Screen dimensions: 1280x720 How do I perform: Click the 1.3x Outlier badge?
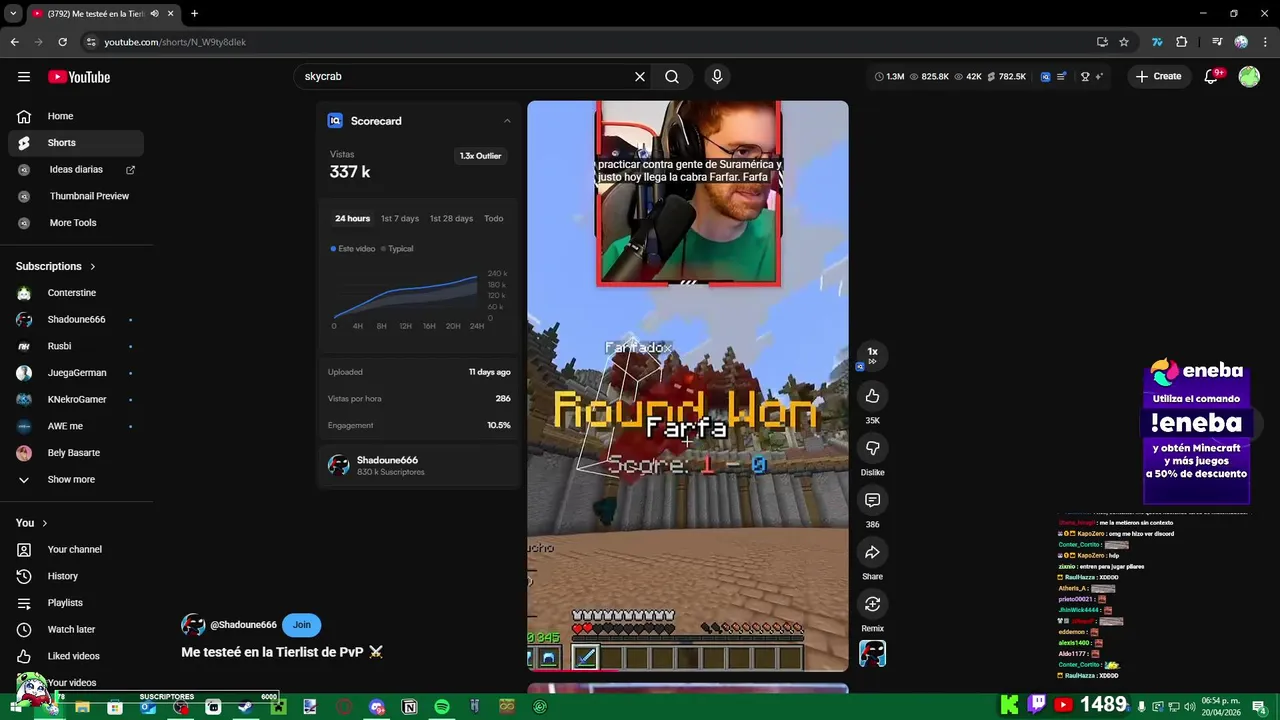click(x=480, y=156)
